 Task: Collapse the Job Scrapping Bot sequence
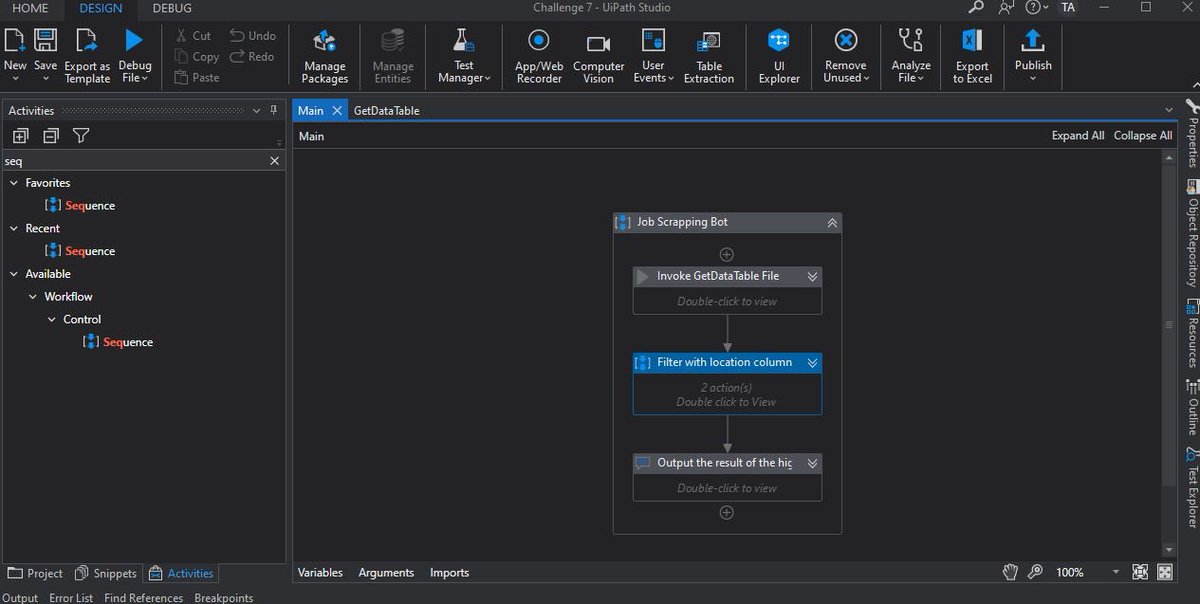coord(832,223)
